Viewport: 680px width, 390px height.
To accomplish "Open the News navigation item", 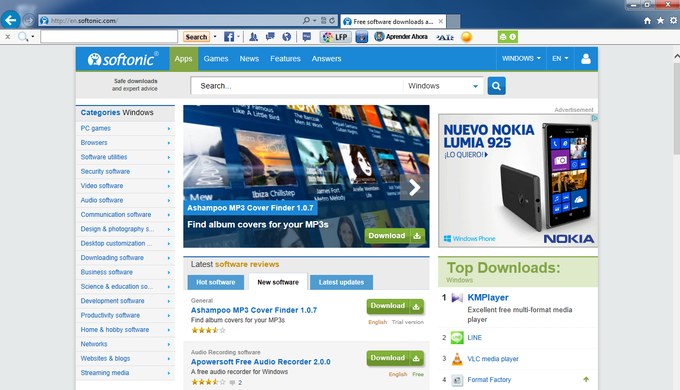I will [x=249, y=59].
